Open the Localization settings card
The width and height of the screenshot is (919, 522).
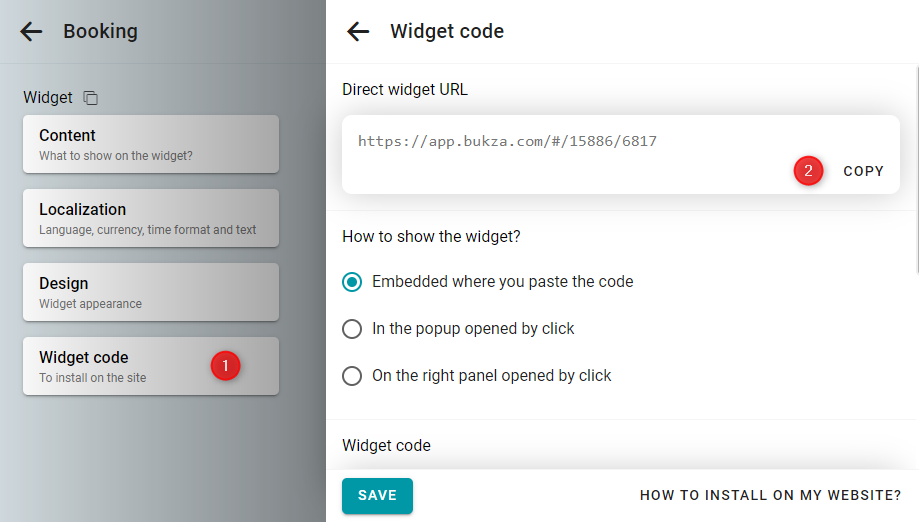tap(151, 218)
